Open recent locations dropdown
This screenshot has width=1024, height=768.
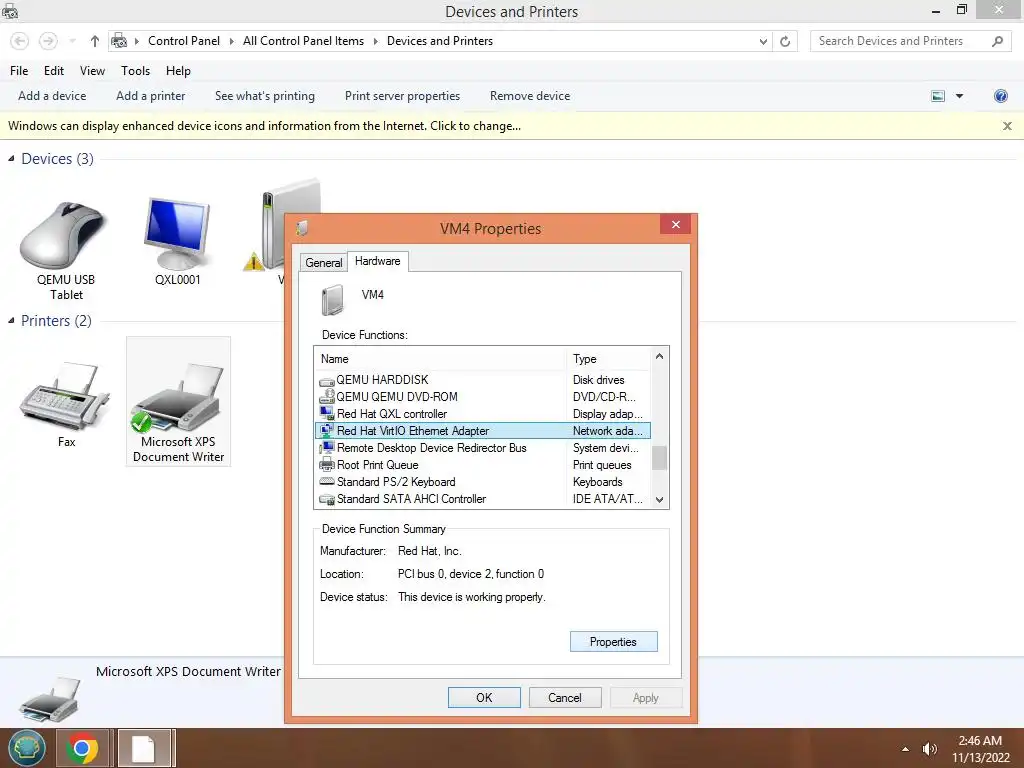(x=72, y=41)
